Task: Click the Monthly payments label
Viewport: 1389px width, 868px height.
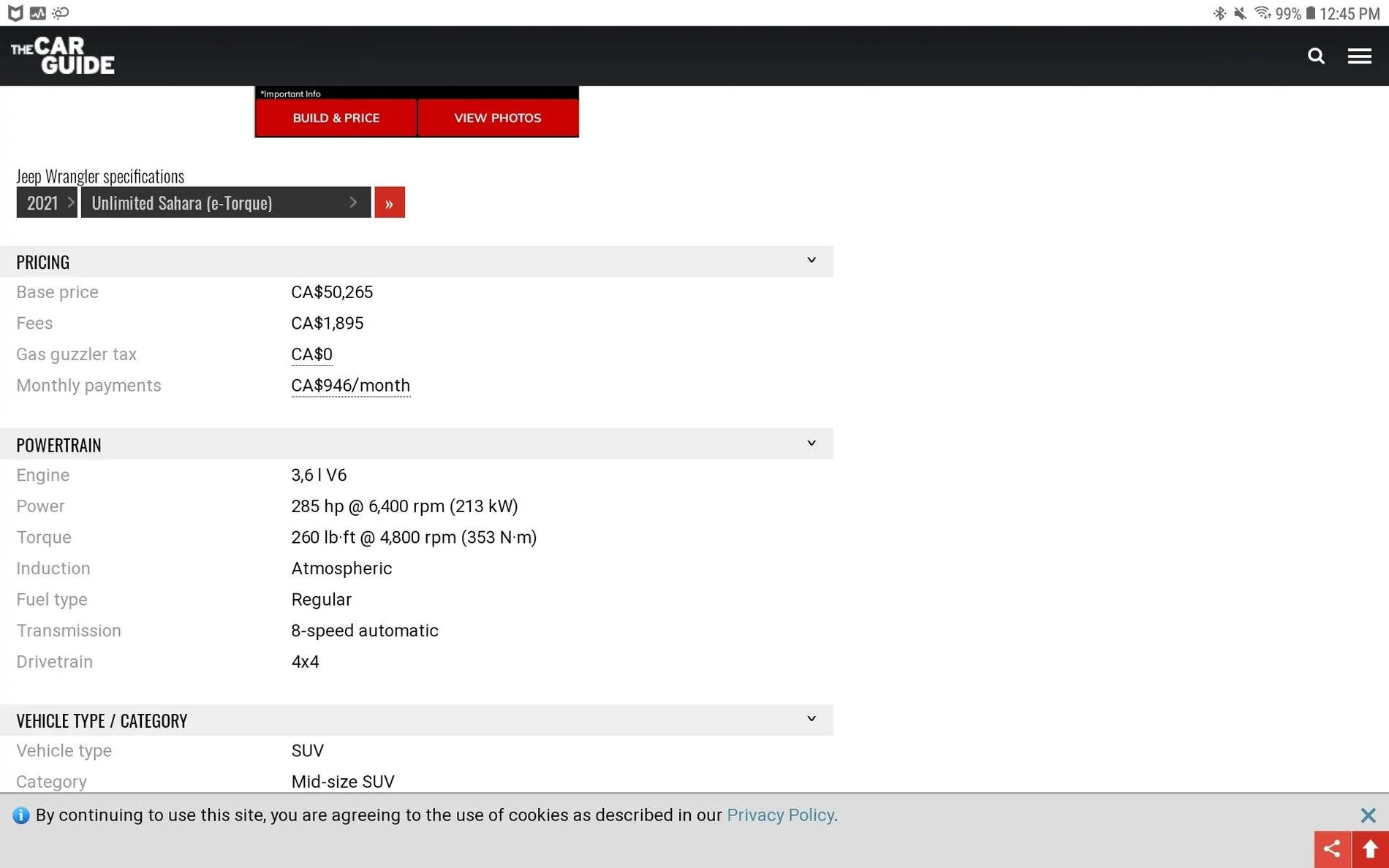Action: click(88, 386)
